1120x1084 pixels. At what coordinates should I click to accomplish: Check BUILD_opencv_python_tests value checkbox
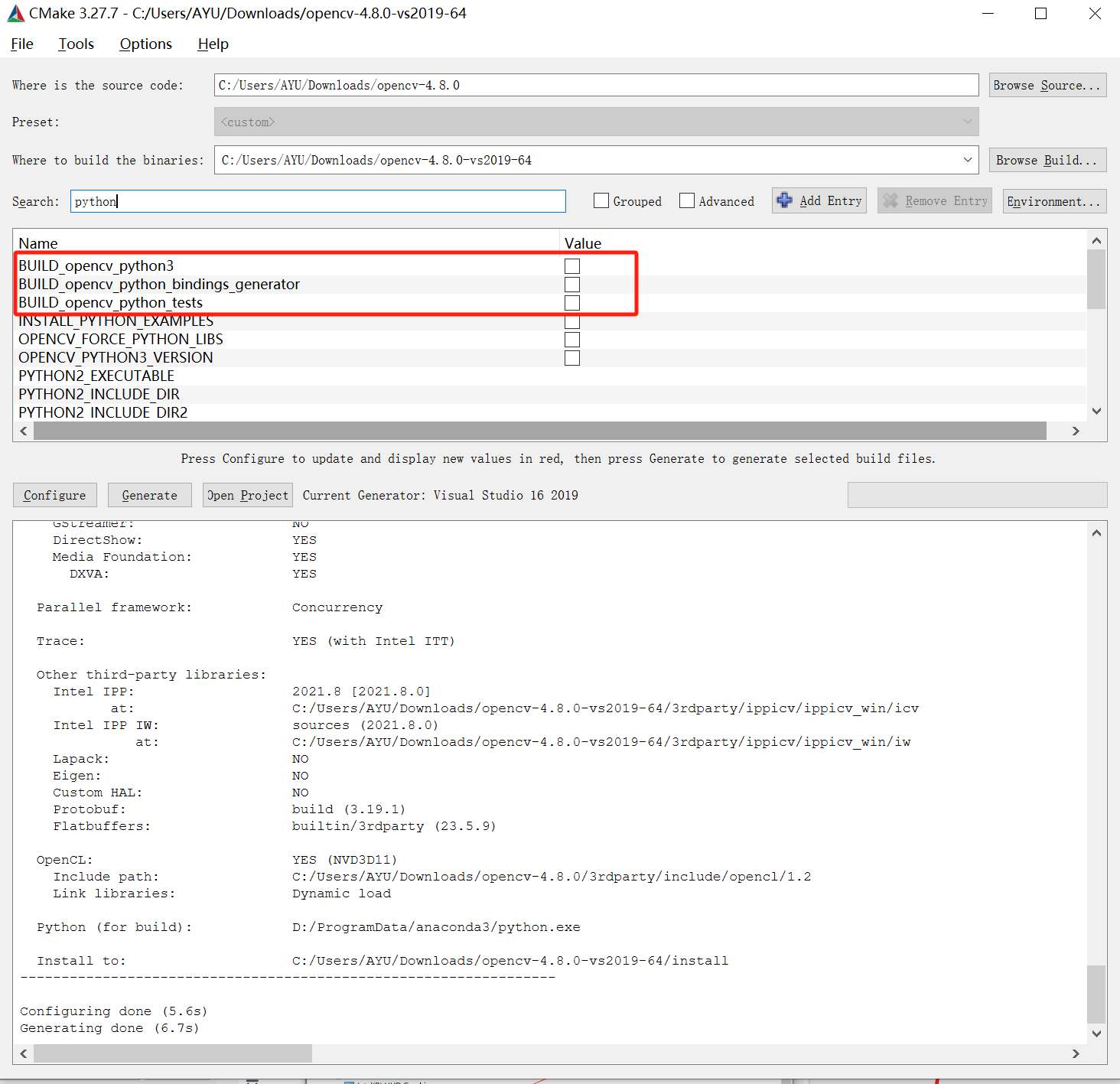click(x=572, y=303)
